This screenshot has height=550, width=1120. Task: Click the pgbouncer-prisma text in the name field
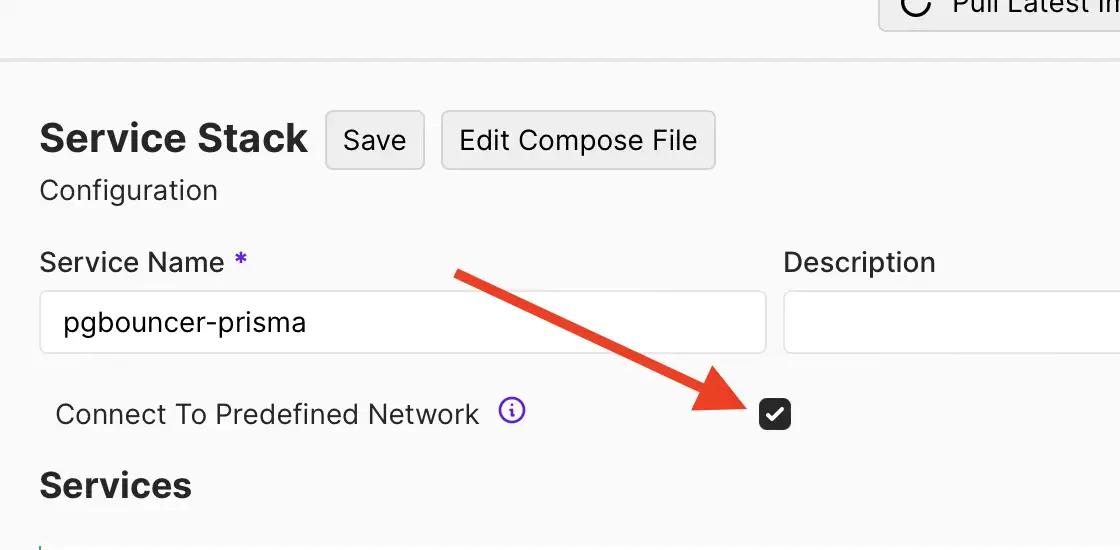click(185, 323)
